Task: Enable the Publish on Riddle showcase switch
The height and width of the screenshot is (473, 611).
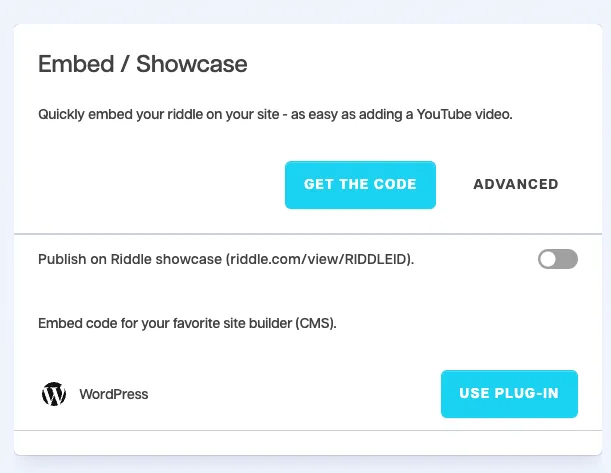Action: (558, 260)
